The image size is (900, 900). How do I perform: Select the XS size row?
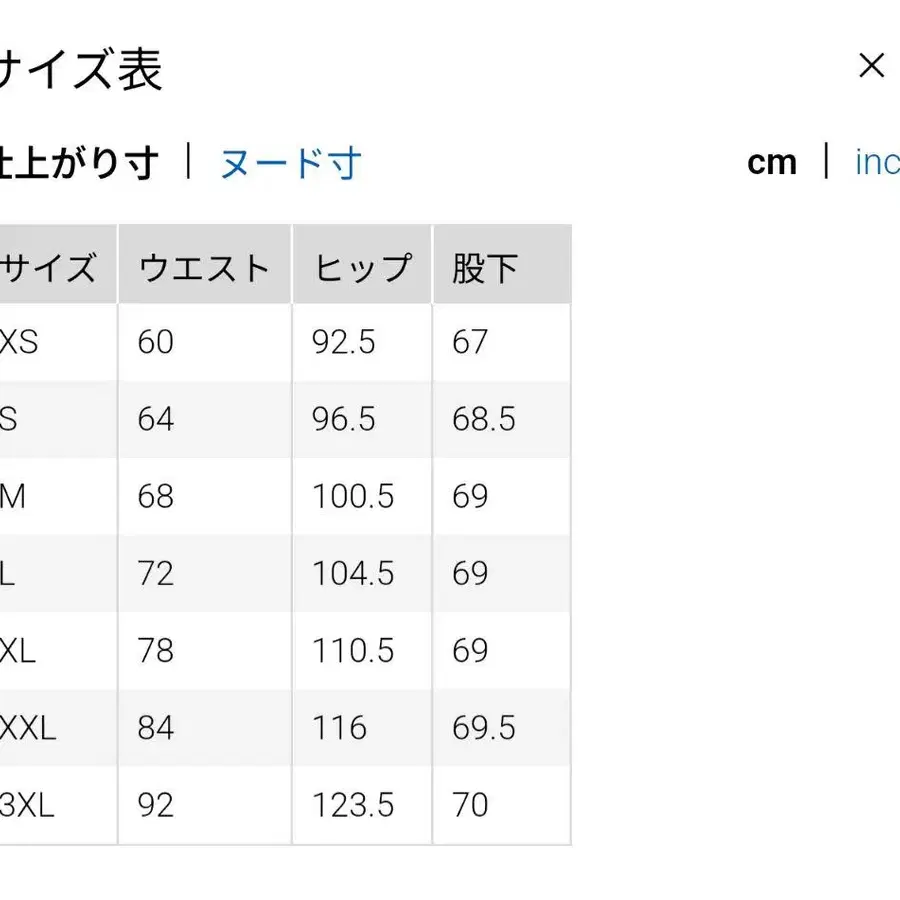coord(20,342)
